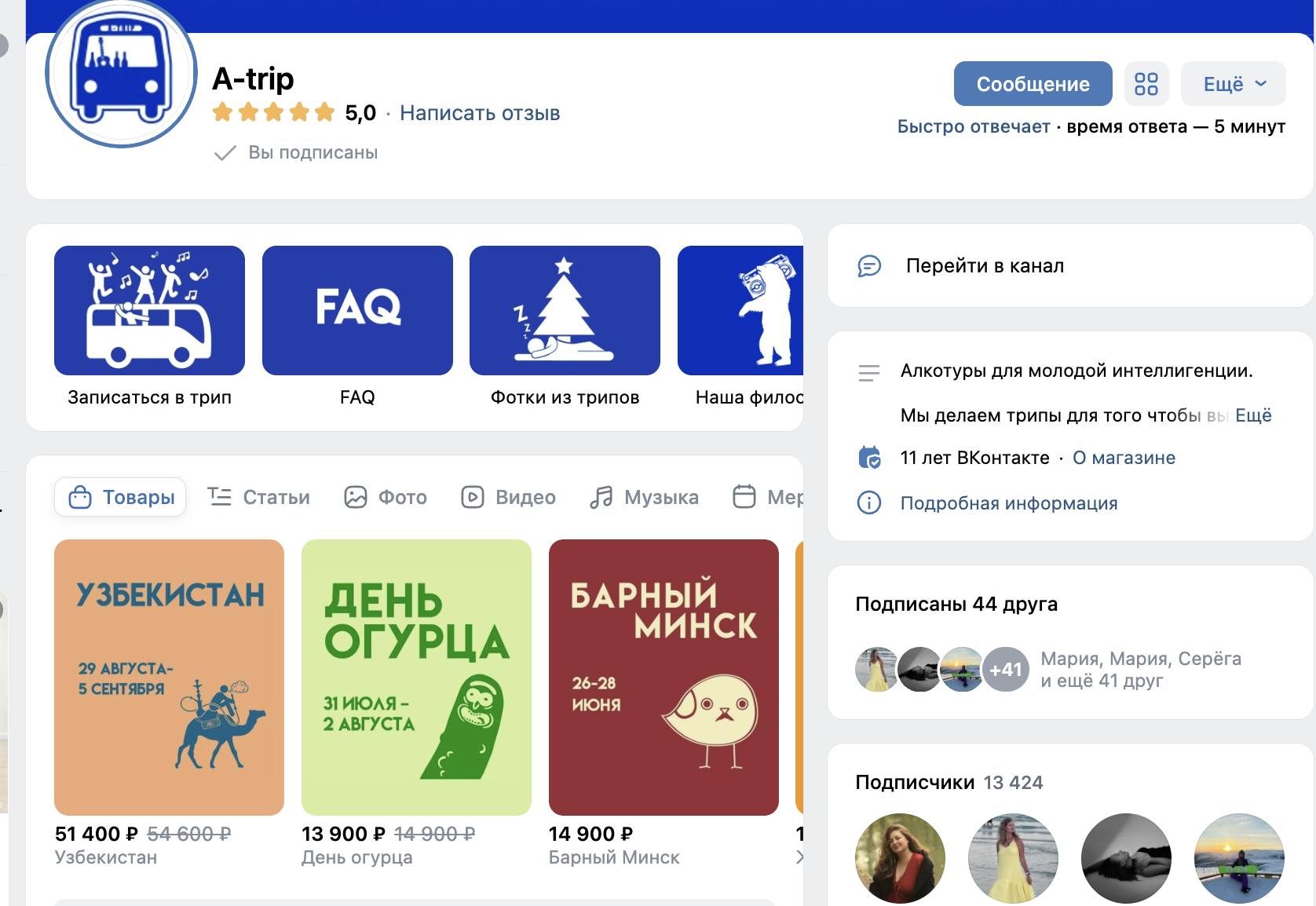Click the 54 600 ₽ crossed-out old price
Viewport: 1316px width, 906px height.
coord(188,834)
